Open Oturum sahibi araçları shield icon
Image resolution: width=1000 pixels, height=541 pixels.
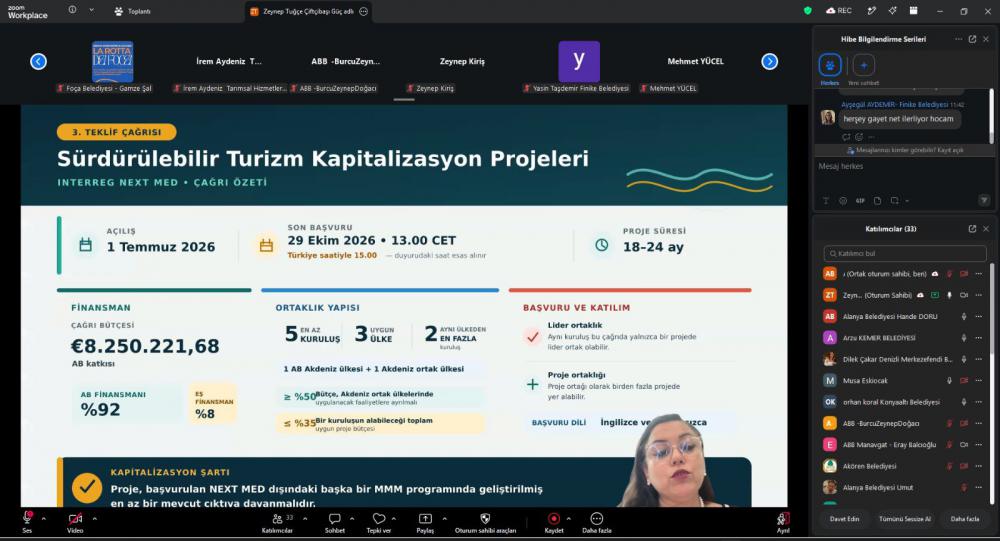pos(485,519)
